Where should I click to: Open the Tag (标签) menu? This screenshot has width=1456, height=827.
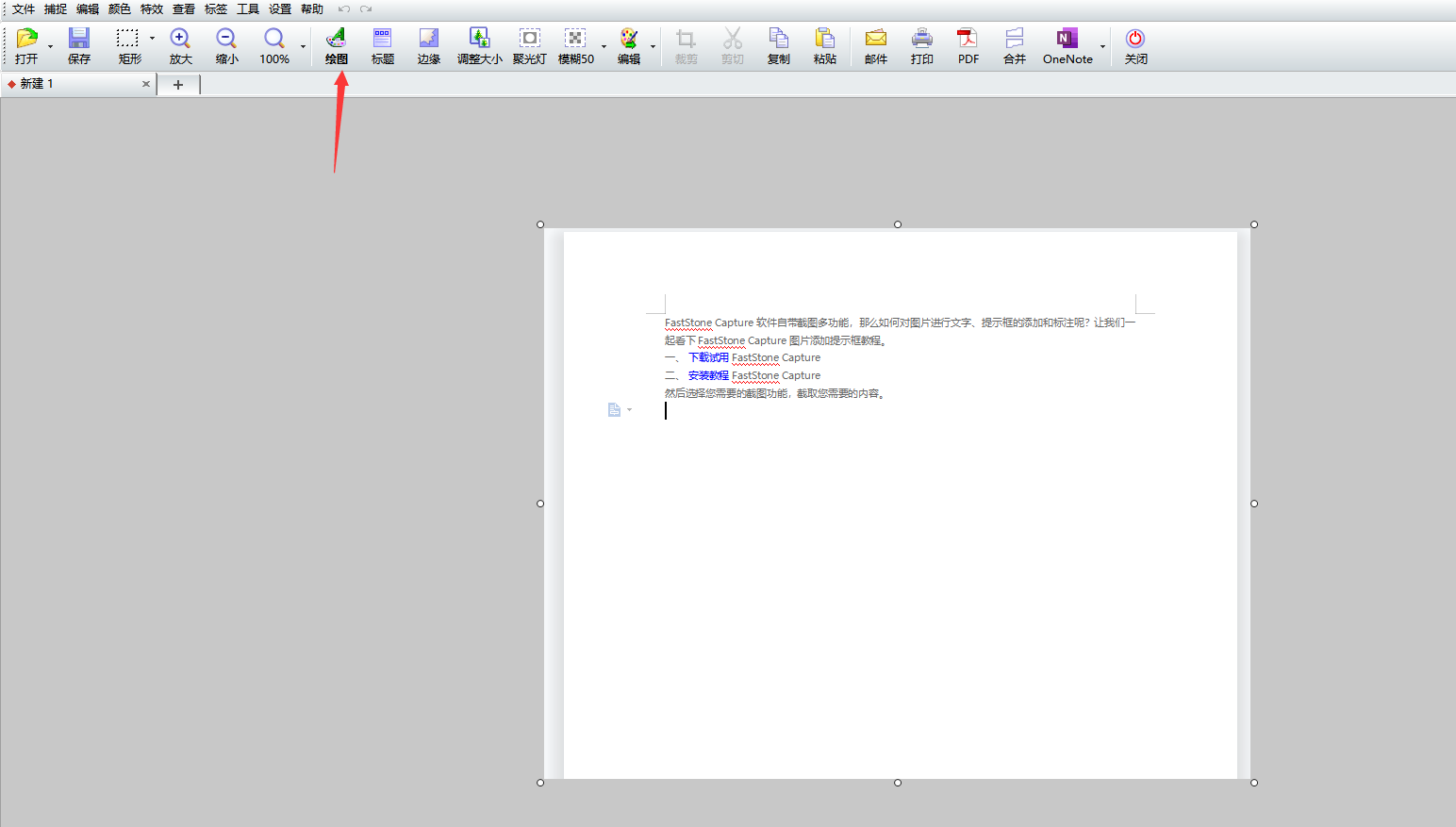point(216,9)
